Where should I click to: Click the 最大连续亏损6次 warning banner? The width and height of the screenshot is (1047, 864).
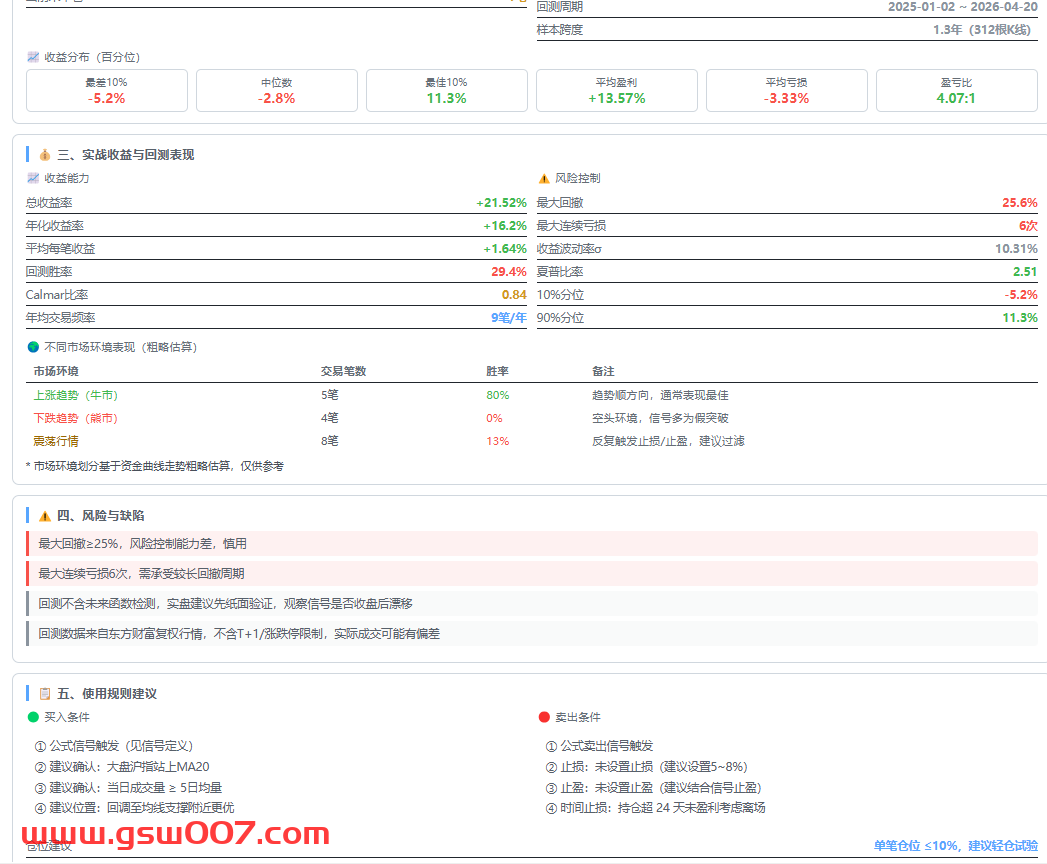(532, 574)
